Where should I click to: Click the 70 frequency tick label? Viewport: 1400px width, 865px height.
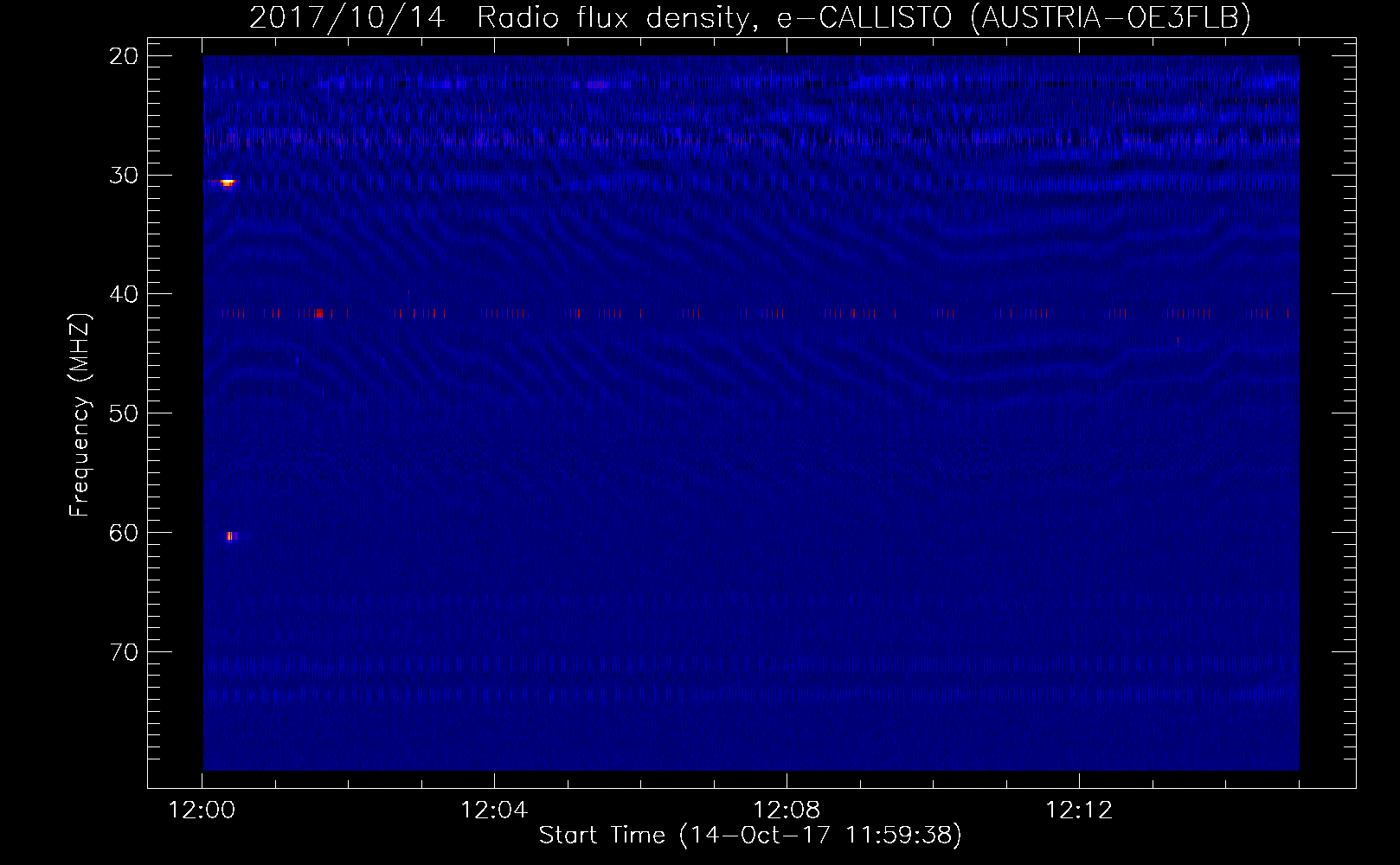tap(124, 652)
